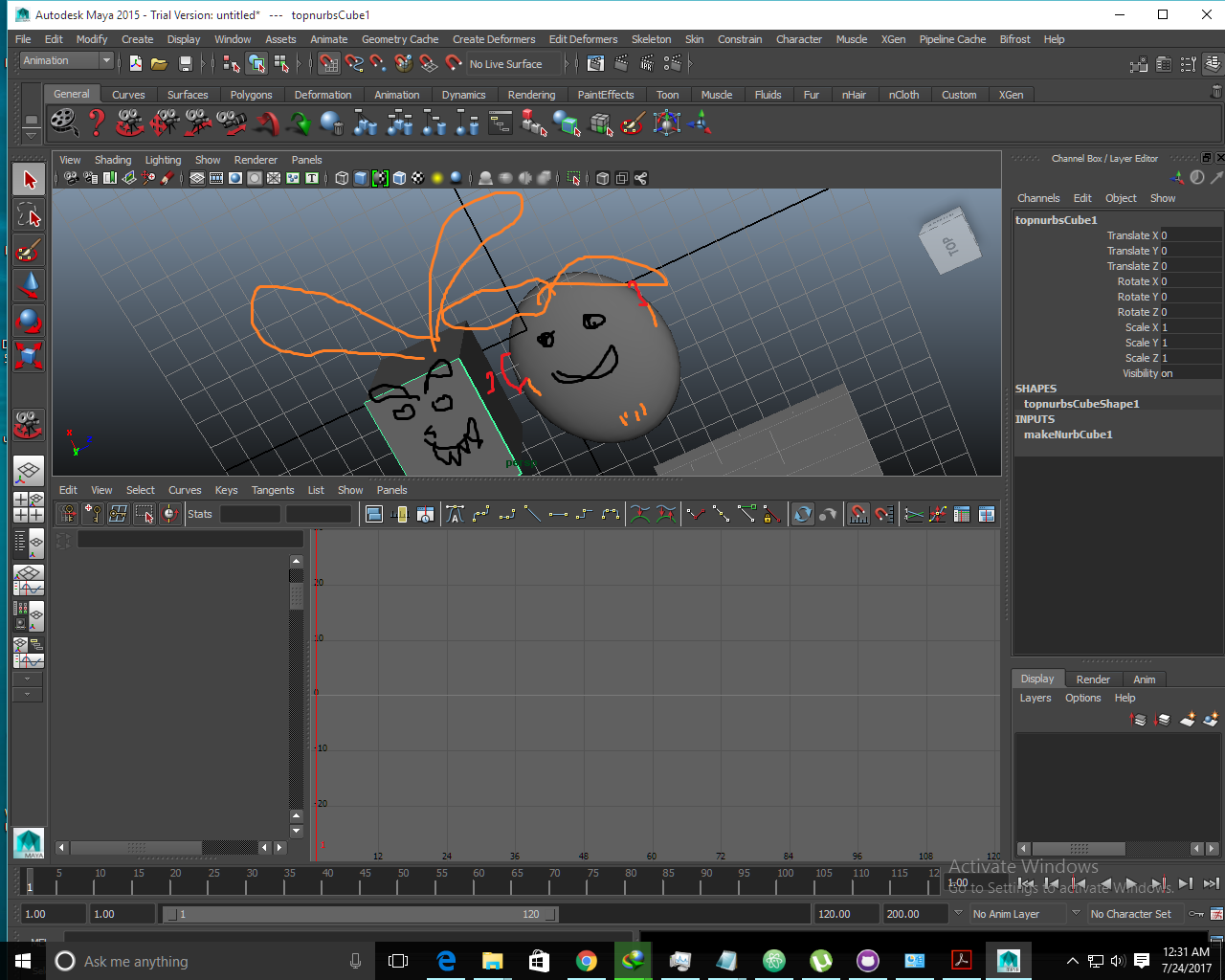Viewport: 1225px width, 980px height.
Task: Click the film reel shelf icon
Action: click(x=63, y=122)
